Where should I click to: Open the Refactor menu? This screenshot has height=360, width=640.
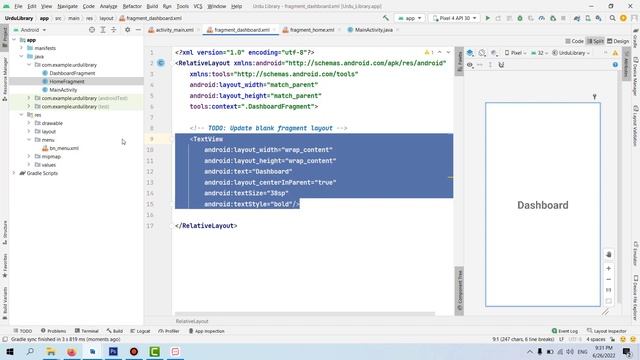pyautogui.click(x=132, y=7)
